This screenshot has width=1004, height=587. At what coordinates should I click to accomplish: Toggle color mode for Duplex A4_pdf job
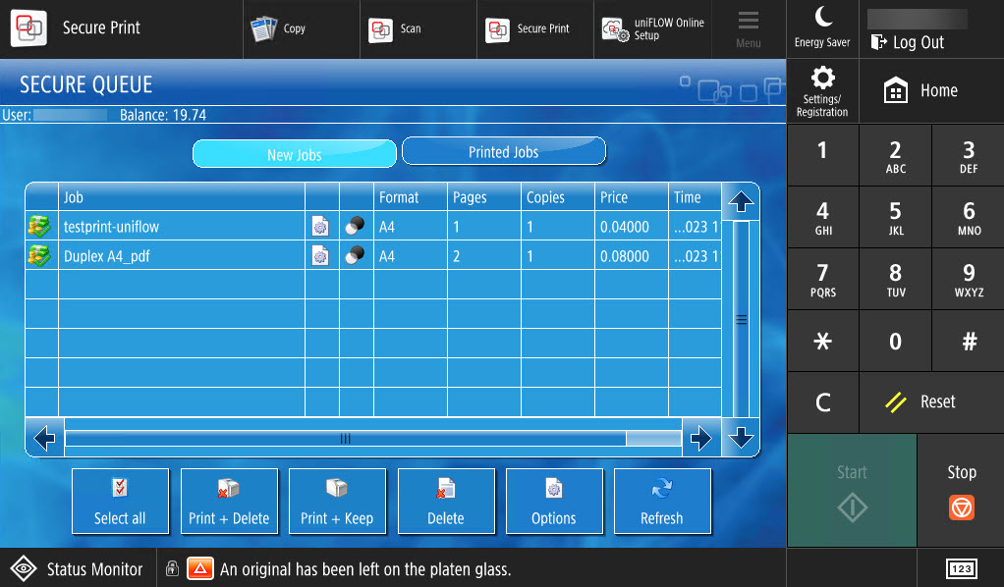pos(354,256)
